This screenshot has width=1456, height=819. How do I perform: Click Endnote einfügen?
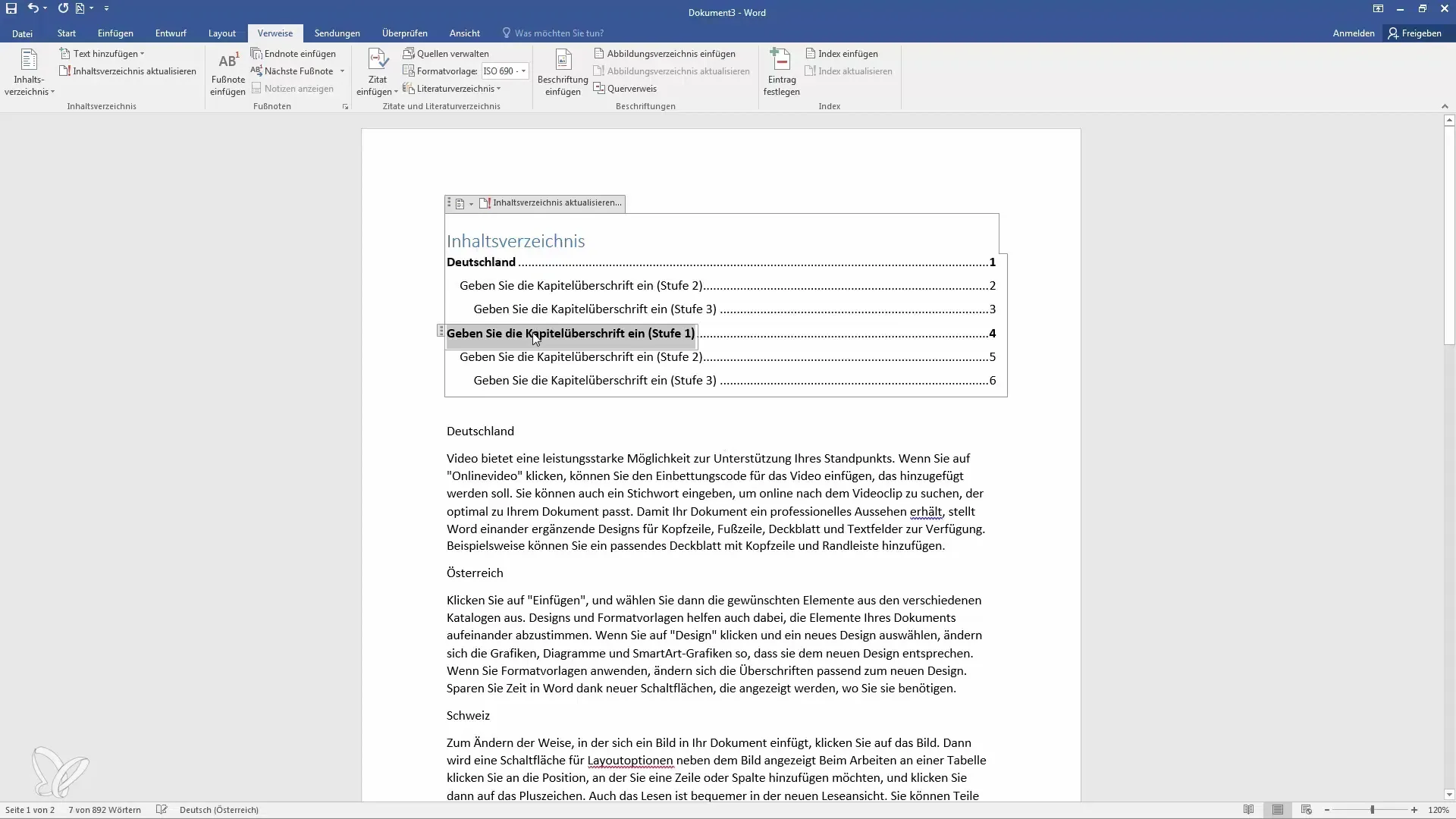click(293, 54)
